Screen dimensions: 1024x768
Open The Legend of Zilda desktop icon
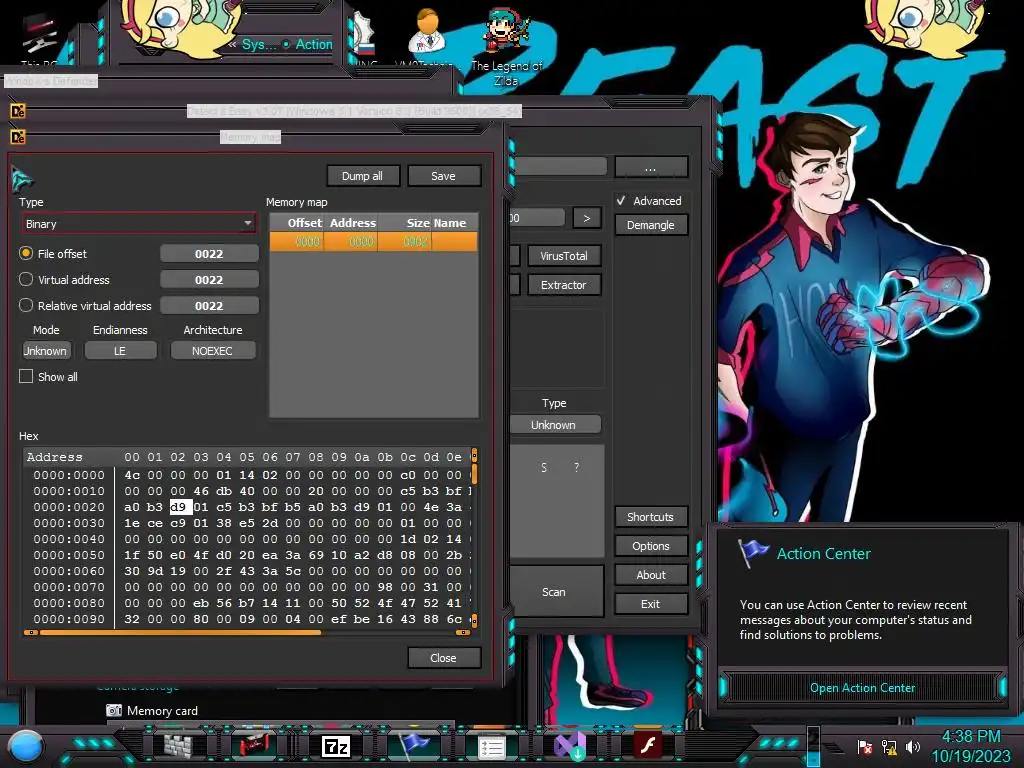click(507, 46)
